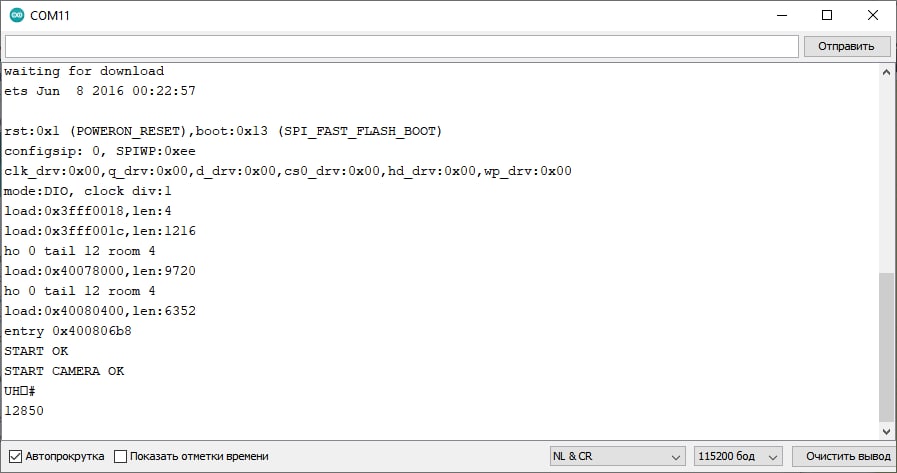The height and width of the screenshot is (473, 897).
Task: Click the 'UH□#' output line
Action: tap(20, 391)
